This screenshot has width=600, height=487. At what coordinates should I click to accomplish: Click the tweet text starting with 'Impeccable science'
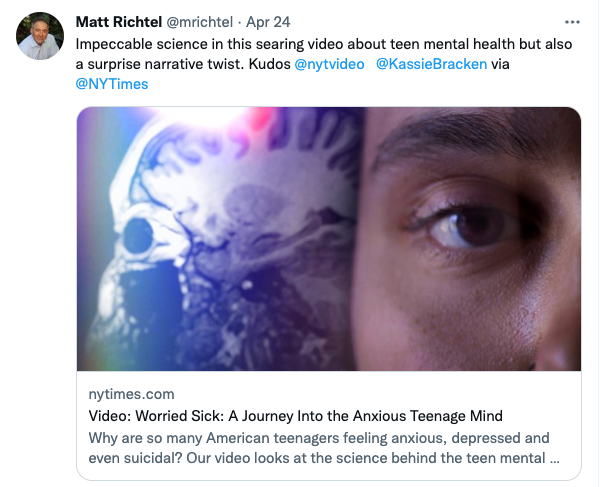[324, 64]
